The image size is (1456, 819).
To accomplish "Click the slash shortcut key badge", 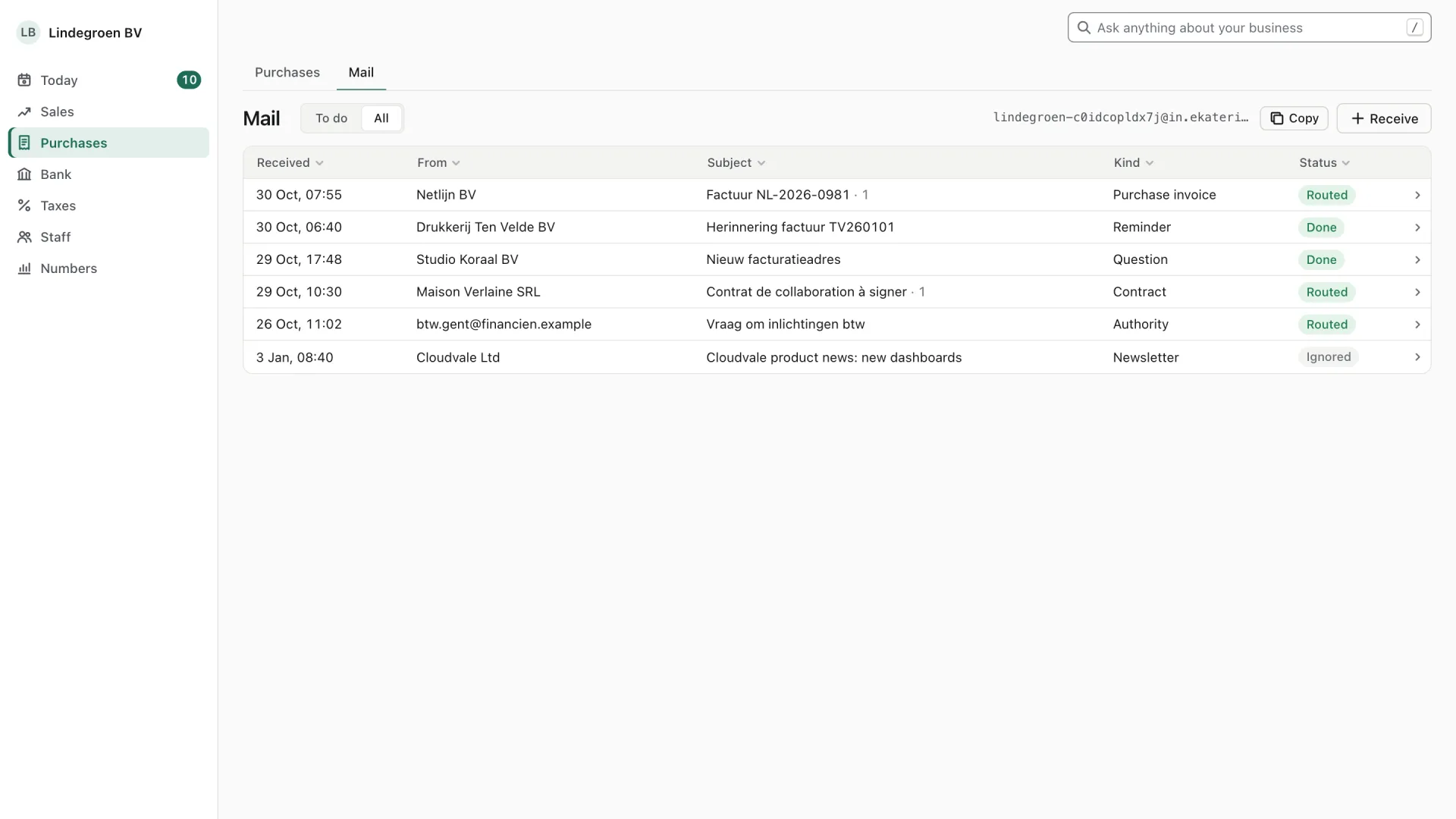I will point(1414,27).
